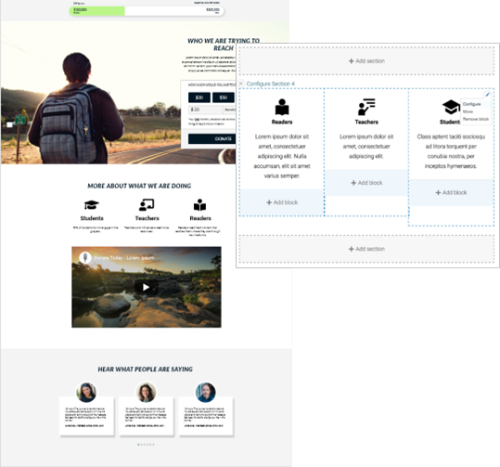Click the custom donation amount input field
This screenshot has height=467, width=500.
click(205, 109)
